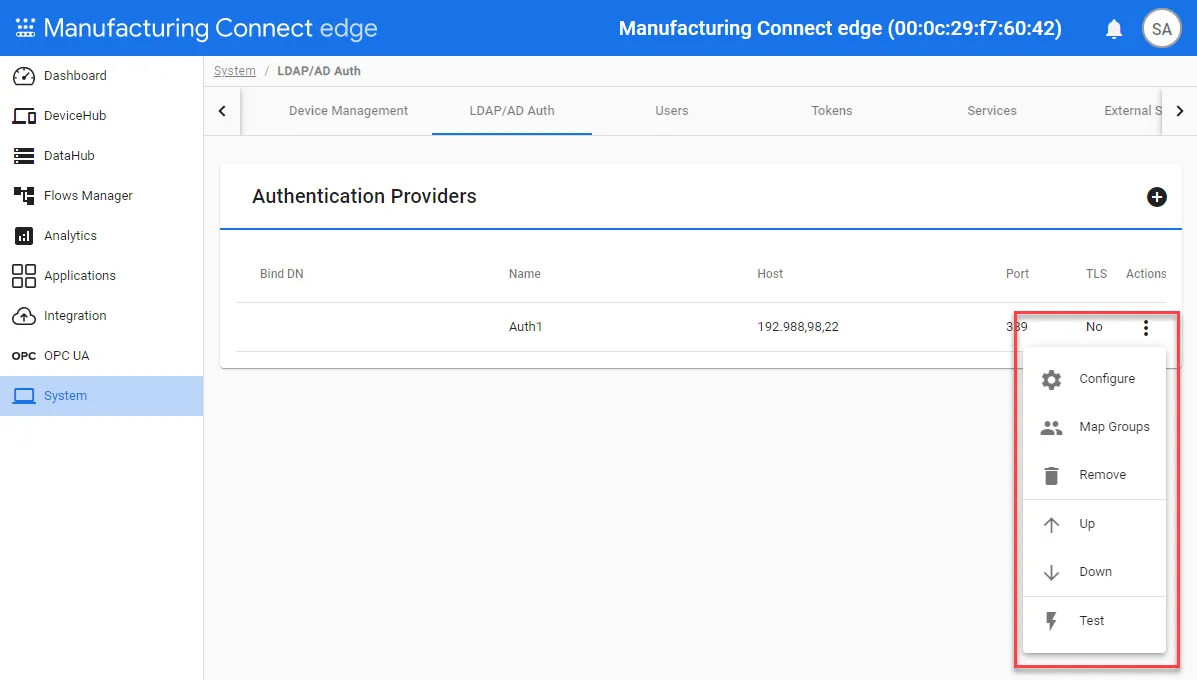Choose Configure from the actions menu
1197x680 pixels.
[x=1094, y=379]
